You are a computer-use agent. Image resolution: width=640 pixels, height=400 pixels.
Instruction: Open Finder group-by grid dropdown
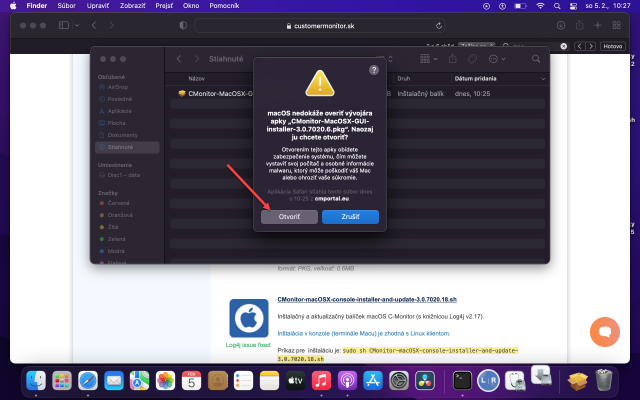pyautogui.click(x=429, y=59)
